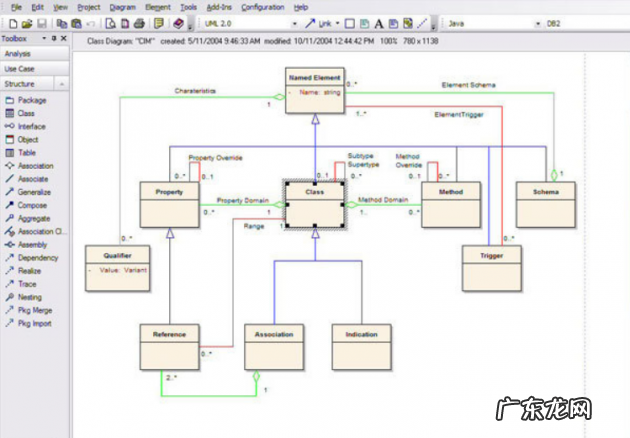Pick the Nesting connector tool
630x438 pixels.
click(x=30, y=297)
